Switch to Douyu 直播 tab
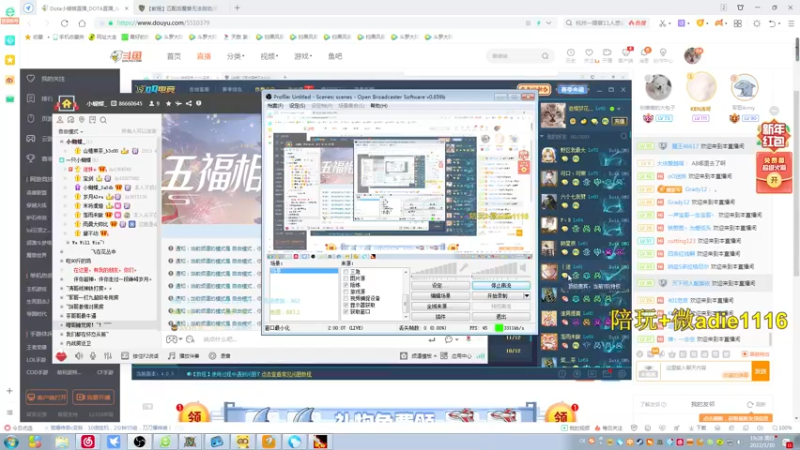800x450 pixels. pyautogui.click(x=204, y=56)
